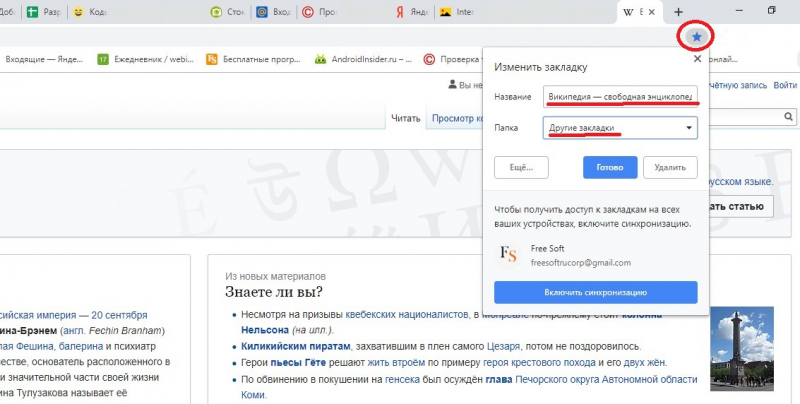Open квебекских националистов link

tap(406, 315)
